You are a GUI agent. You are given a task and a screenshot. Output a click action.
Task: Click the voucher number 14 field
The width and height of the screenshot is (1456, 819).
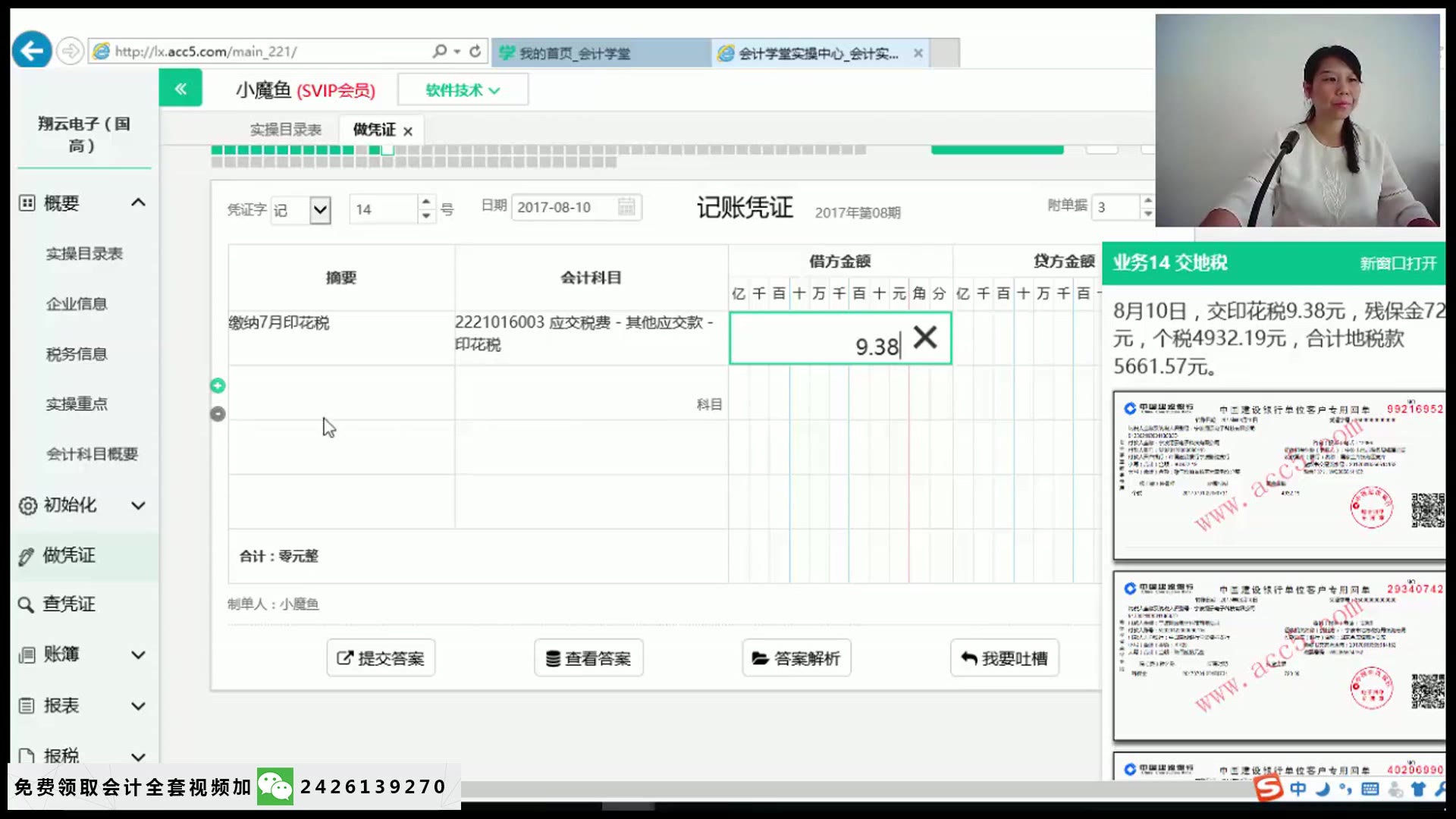[x=383, y=209]
